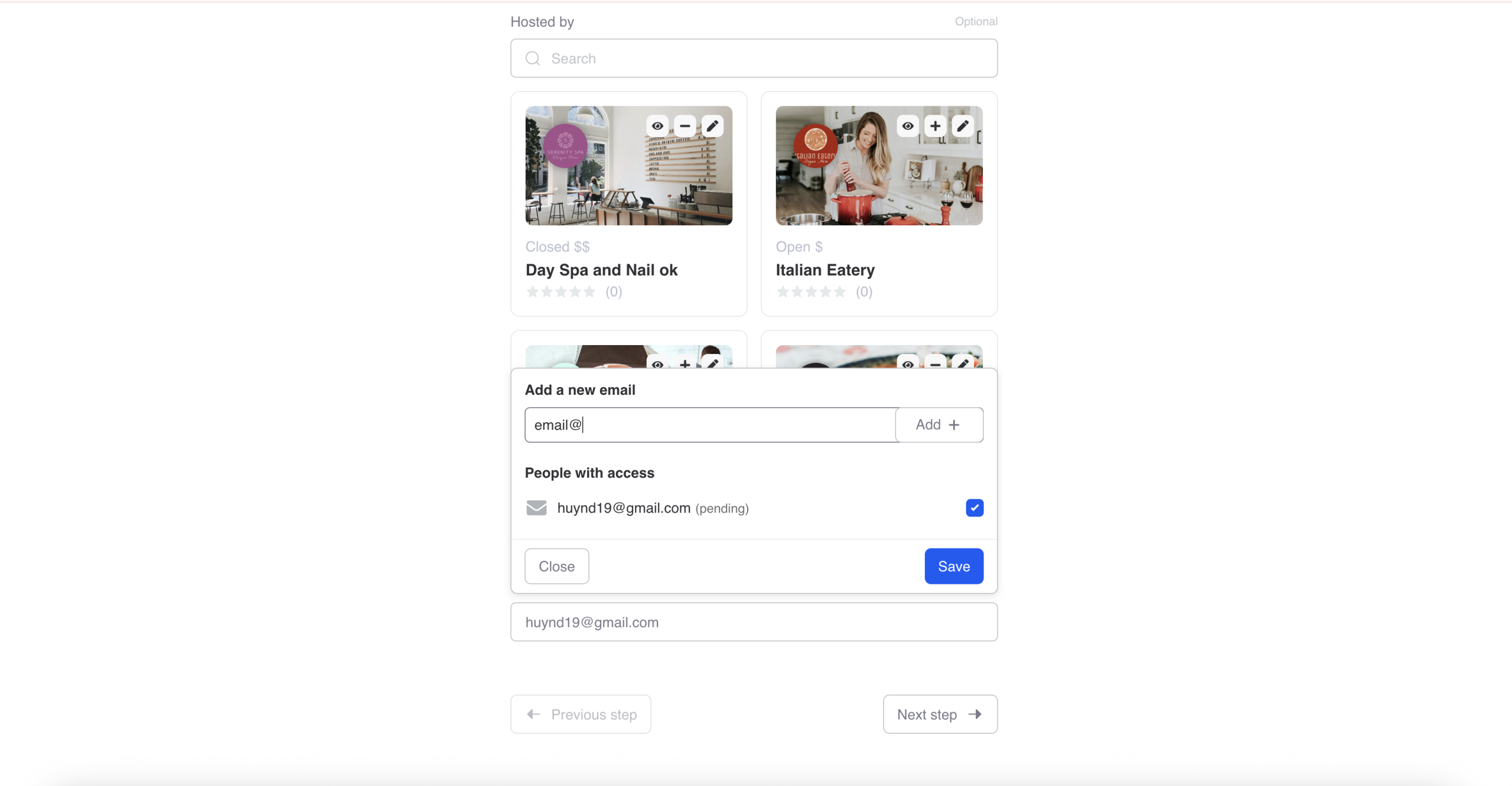
Task: Click the search magnifier icon
Action: pyautogui.click(x=533, y=59)
